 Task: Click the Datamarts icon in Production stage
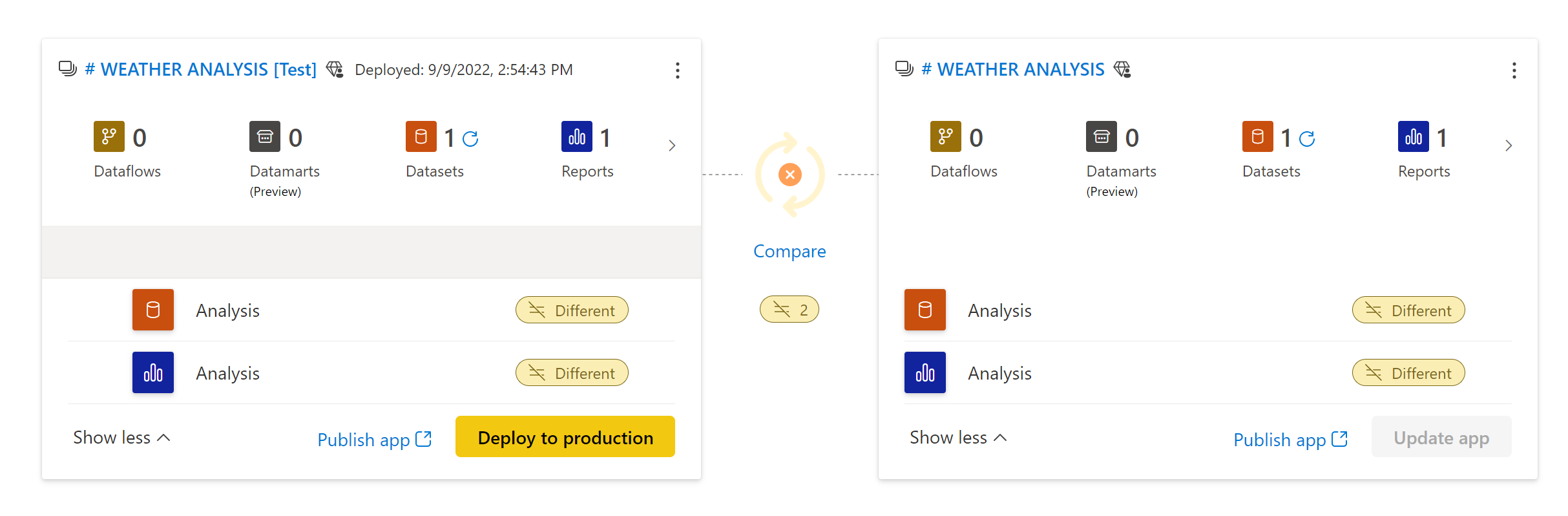tap(1101, 136)
